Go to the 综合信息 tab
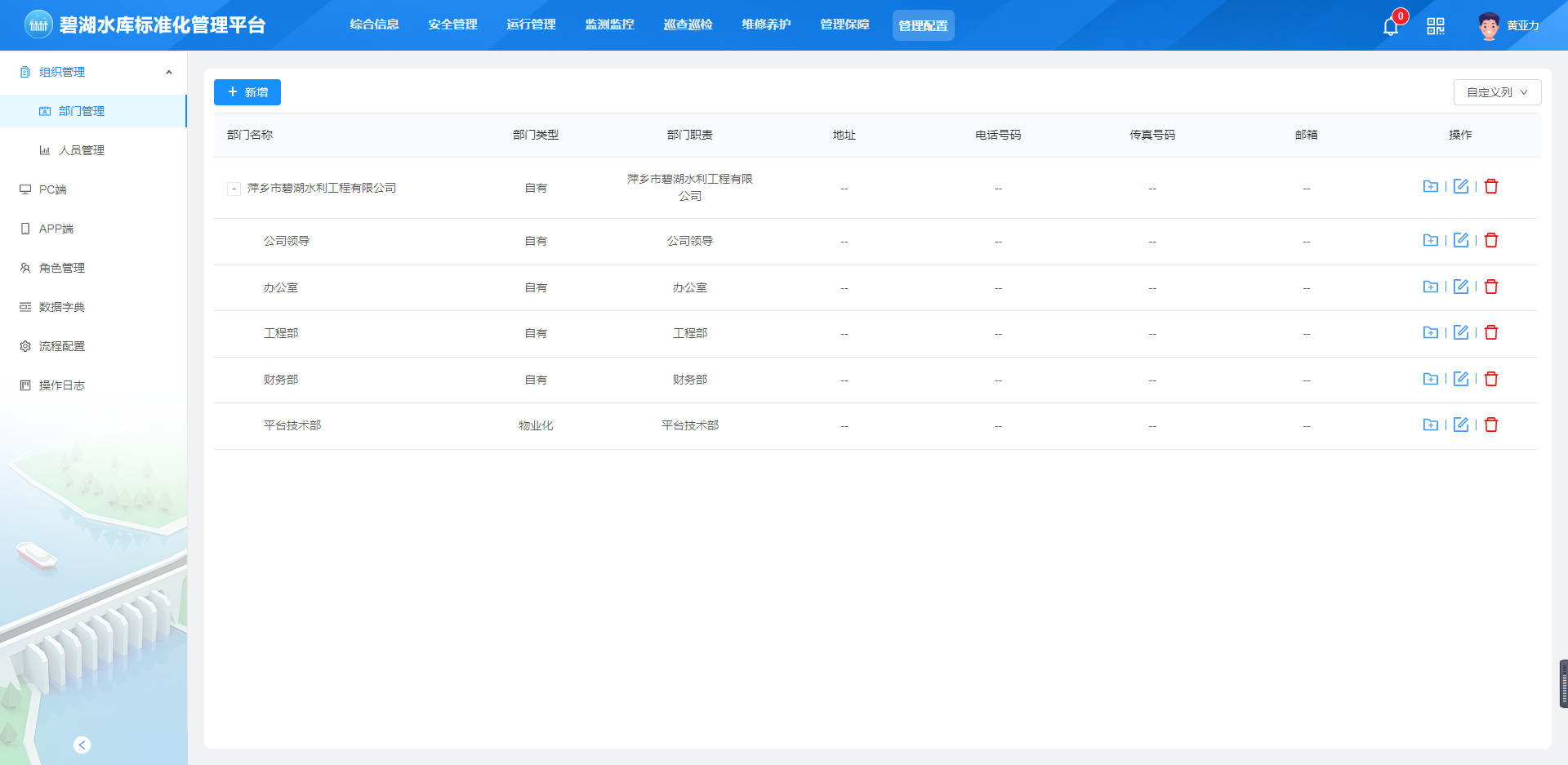Screen dimensions: 1568x765 [374, 24]
